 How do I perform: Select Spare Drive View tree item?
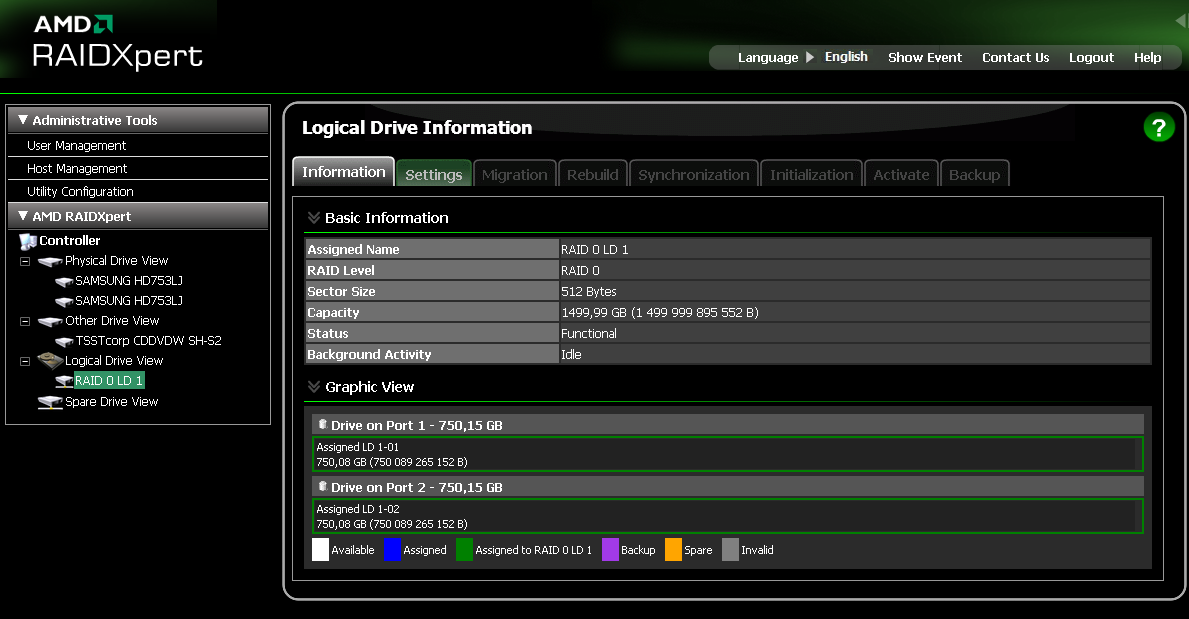[111, 401]
